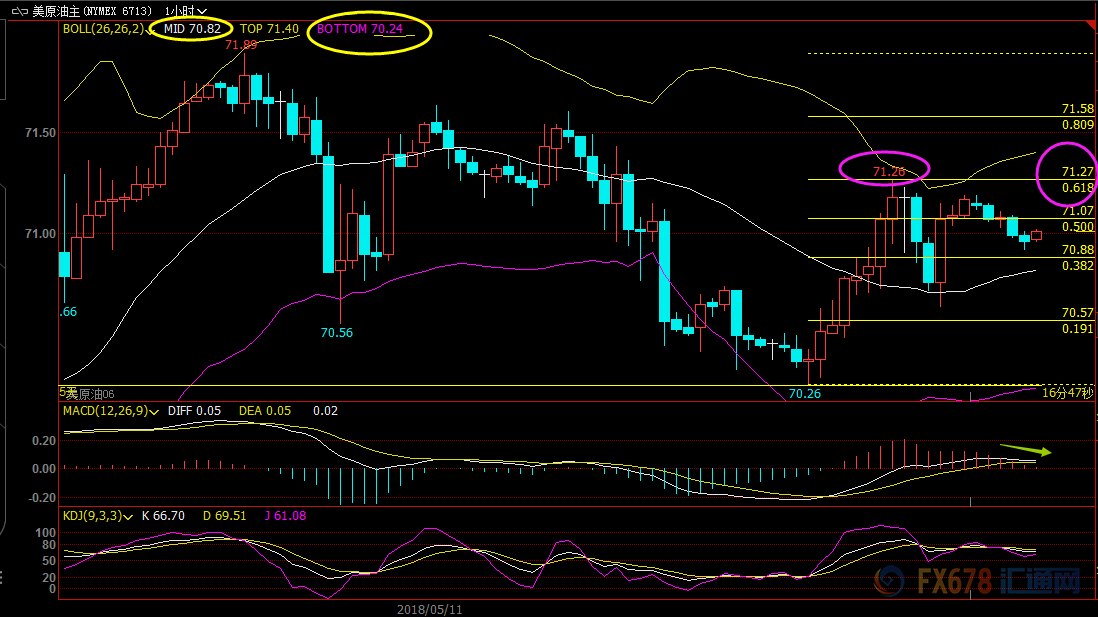The width and height of the screenshot is (1098, 617).
Task: Click the 0.618 Fibonacci level at 71.27
Action: [x=1077, y=187]
